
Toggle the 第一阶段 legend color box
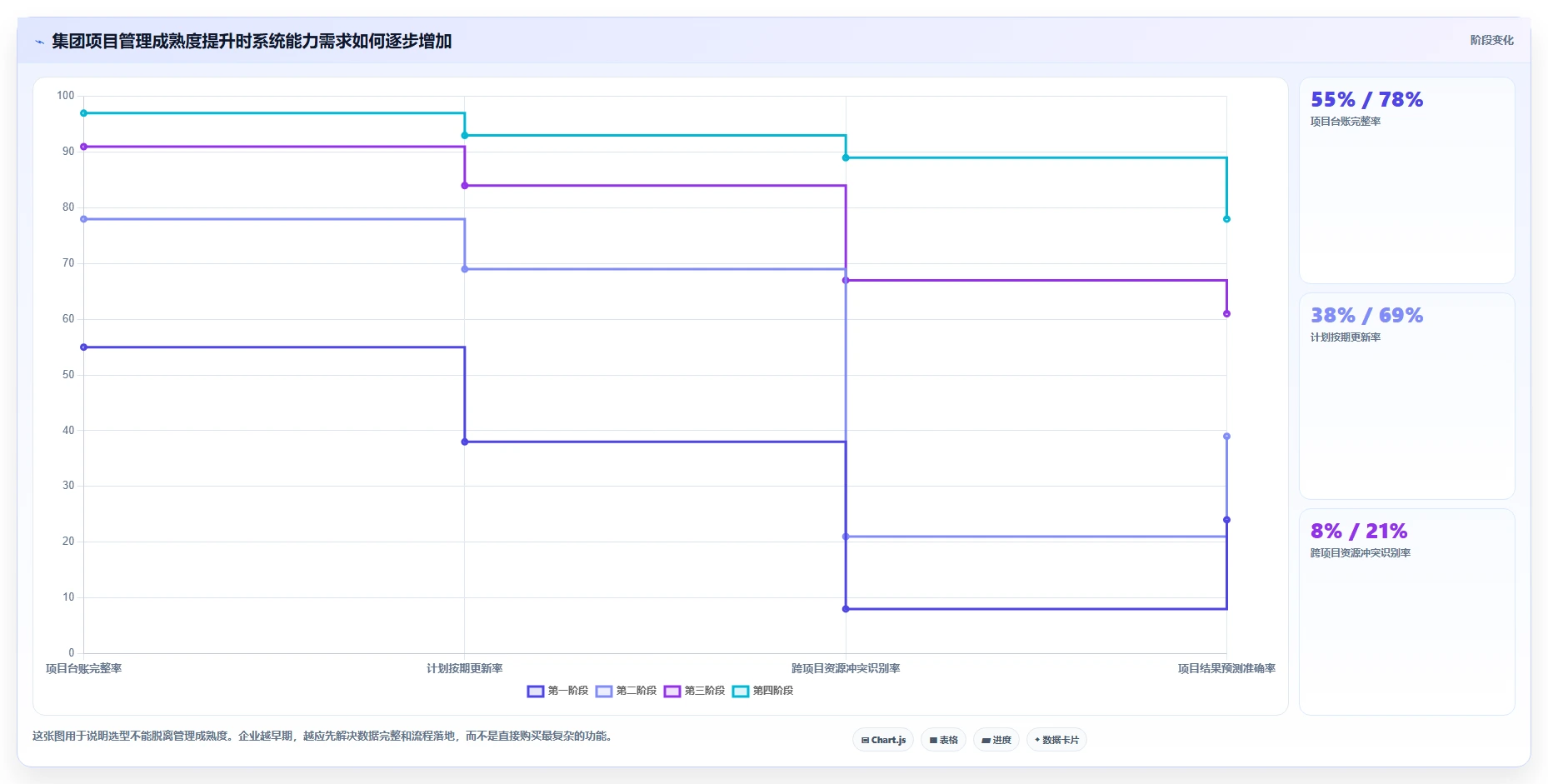(536, 691)
